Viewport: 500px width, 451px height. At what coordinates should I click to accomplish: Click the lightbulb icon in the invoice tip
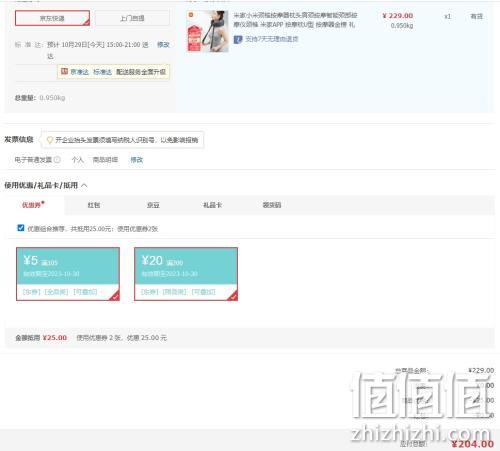click(50, 140)
